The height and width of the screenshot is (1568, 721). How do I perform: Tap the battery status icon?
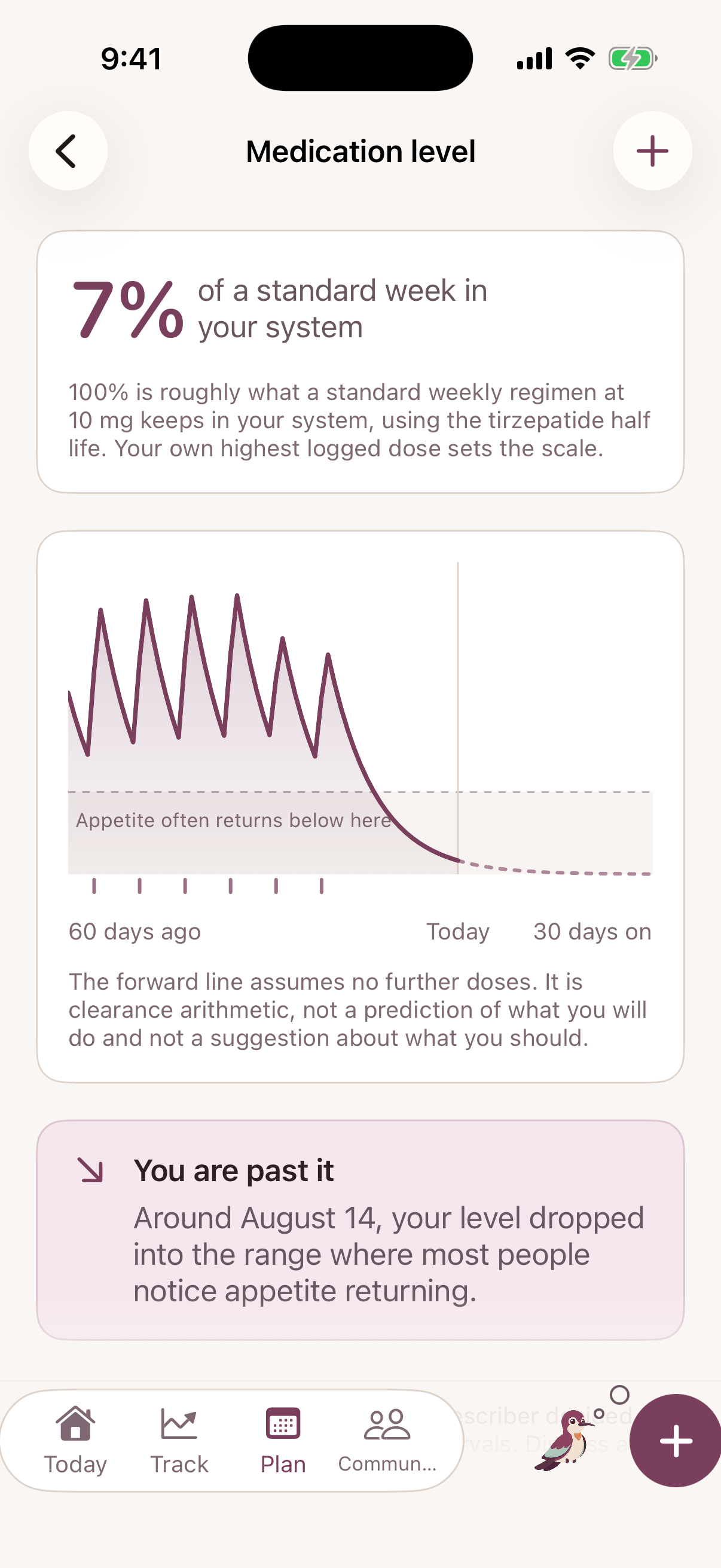click(633, 59)
